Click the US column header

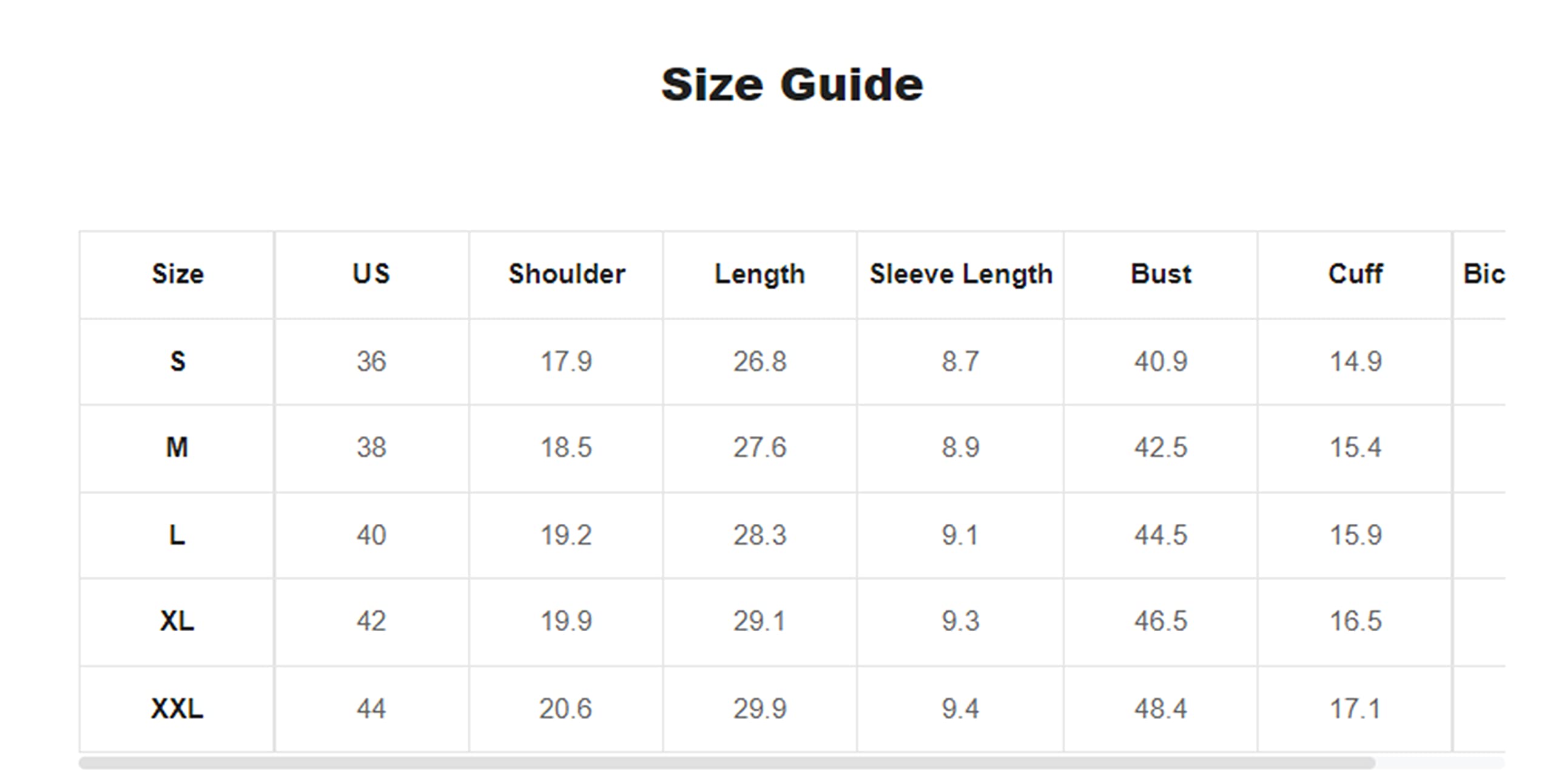pos(371,274)
